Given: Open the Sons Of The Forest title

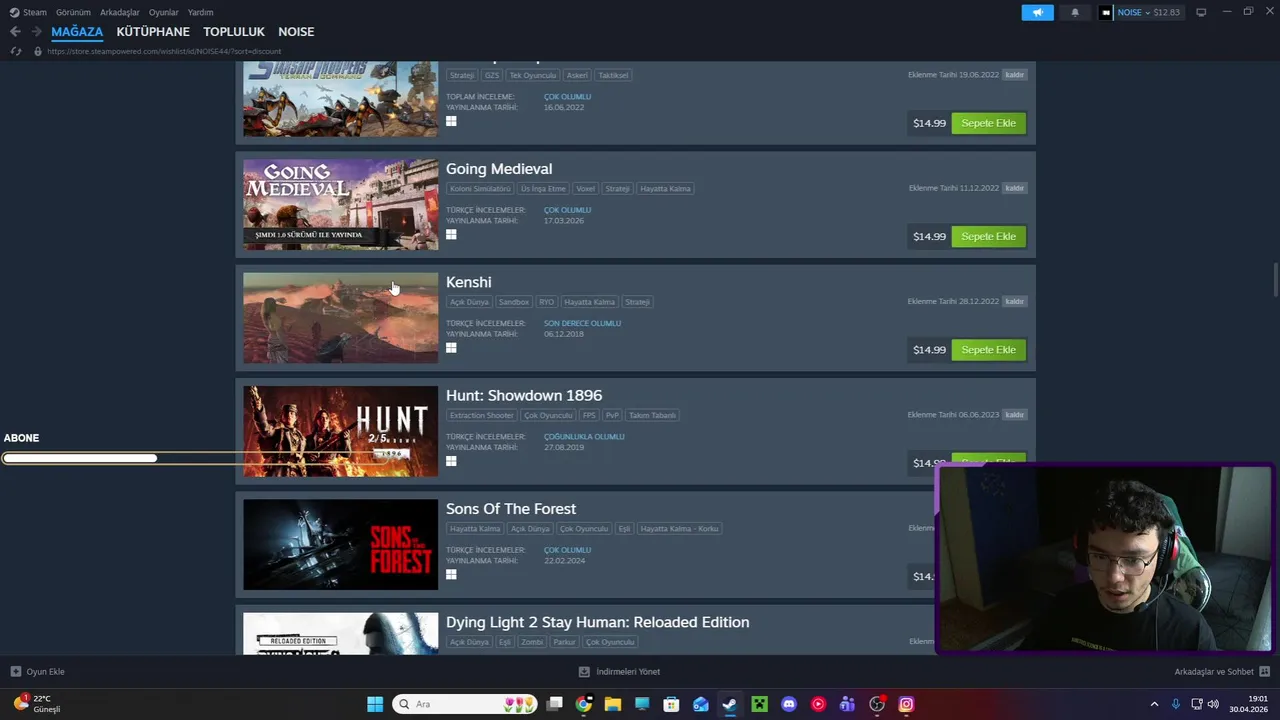Looking at the screenshot, I should (511, 508).
